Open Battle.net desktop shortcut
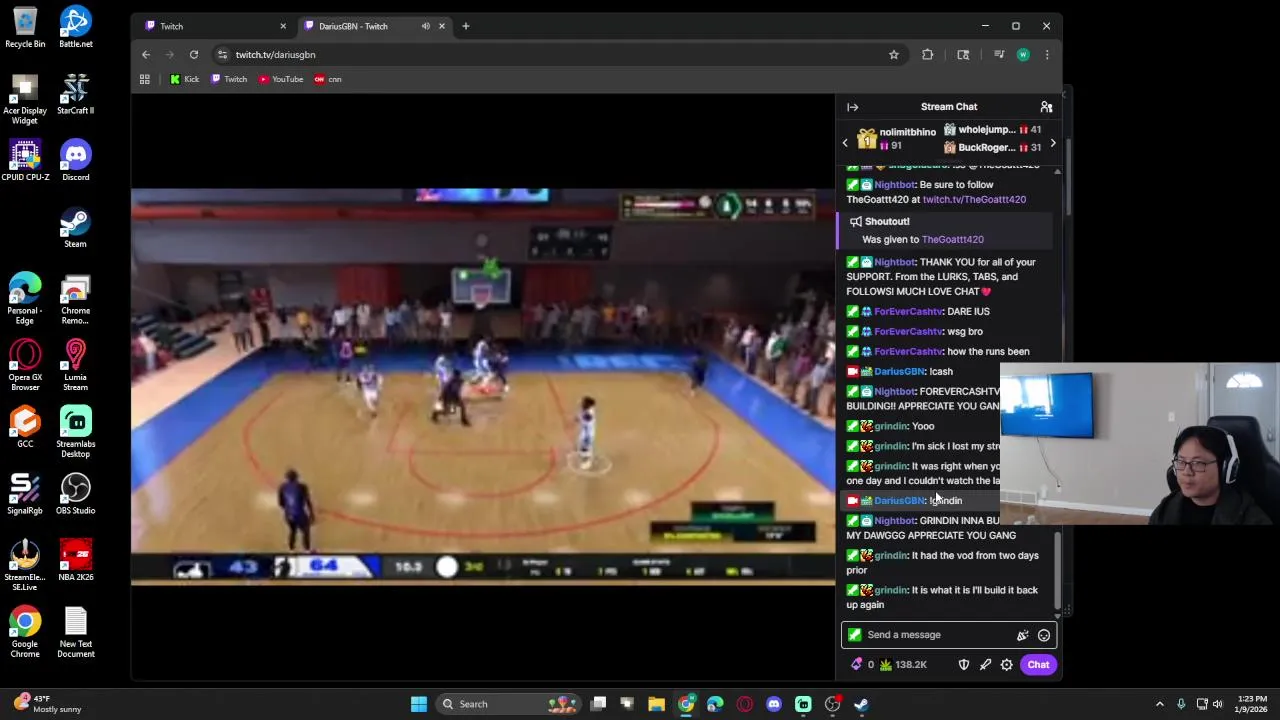The width and height of the screenshot is (1280, 720). point(75,27)
